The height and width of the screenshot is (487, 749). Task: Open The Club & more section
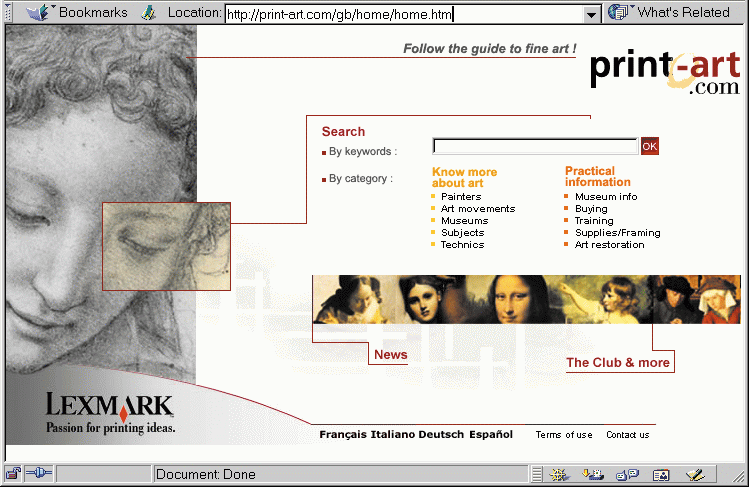618,362
